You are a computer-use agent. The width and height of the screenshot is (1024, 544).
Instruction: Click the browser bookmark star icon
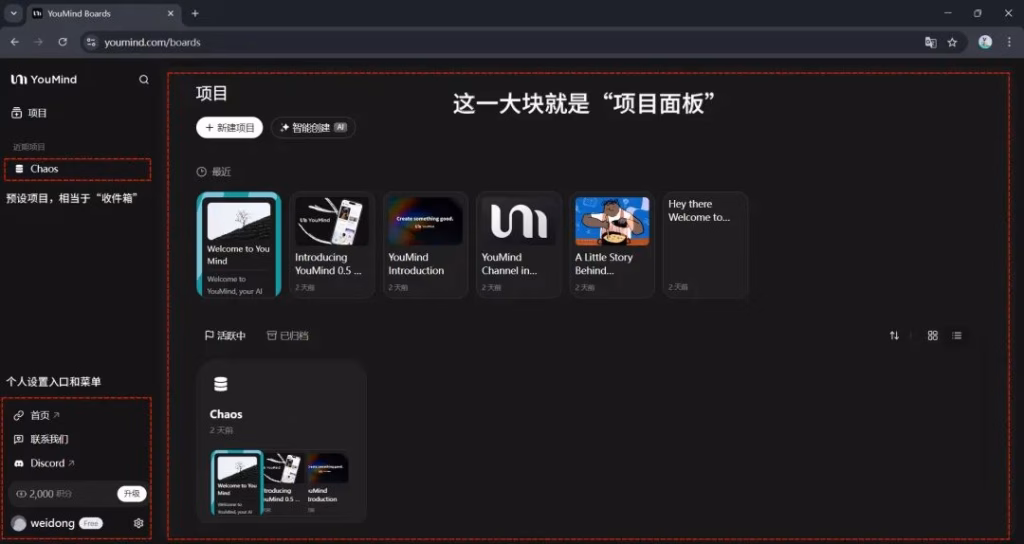952,42
